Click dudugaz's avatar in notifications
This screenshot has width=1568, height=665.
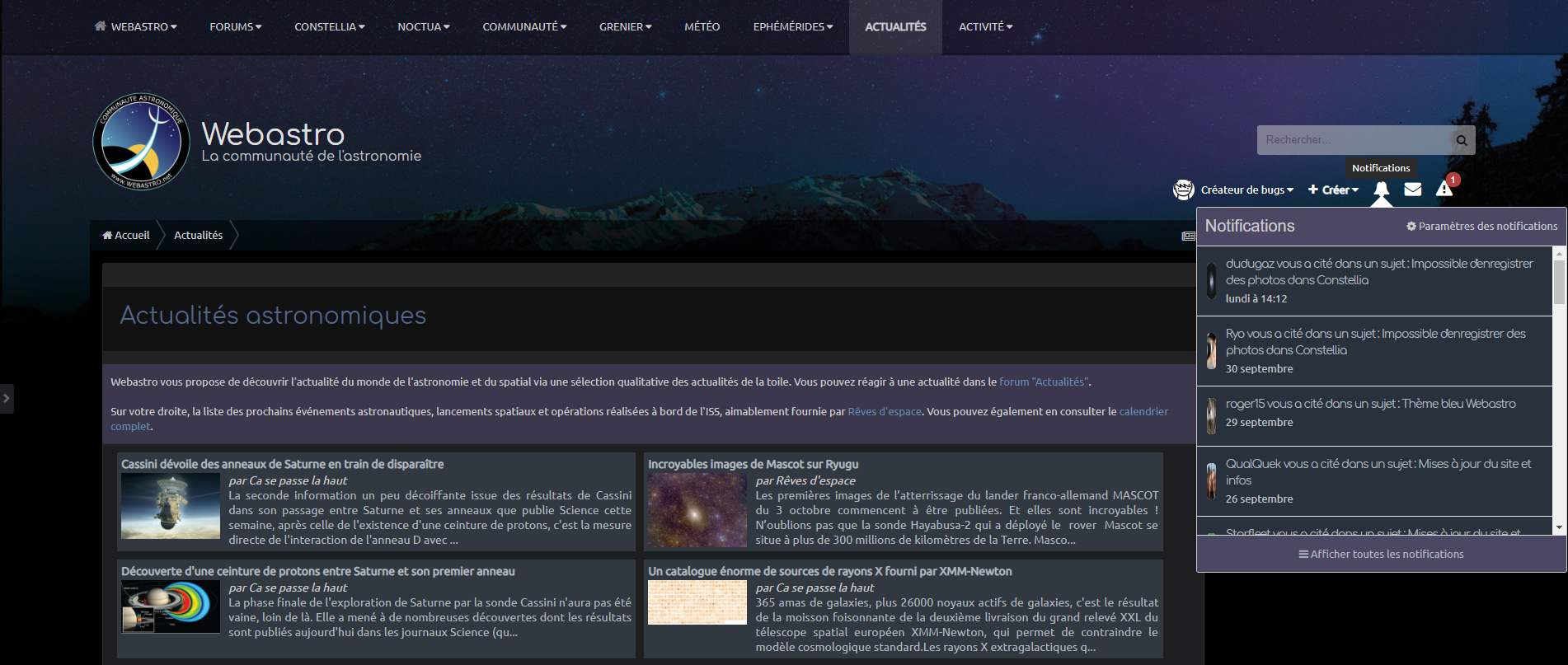point(1211,280)
